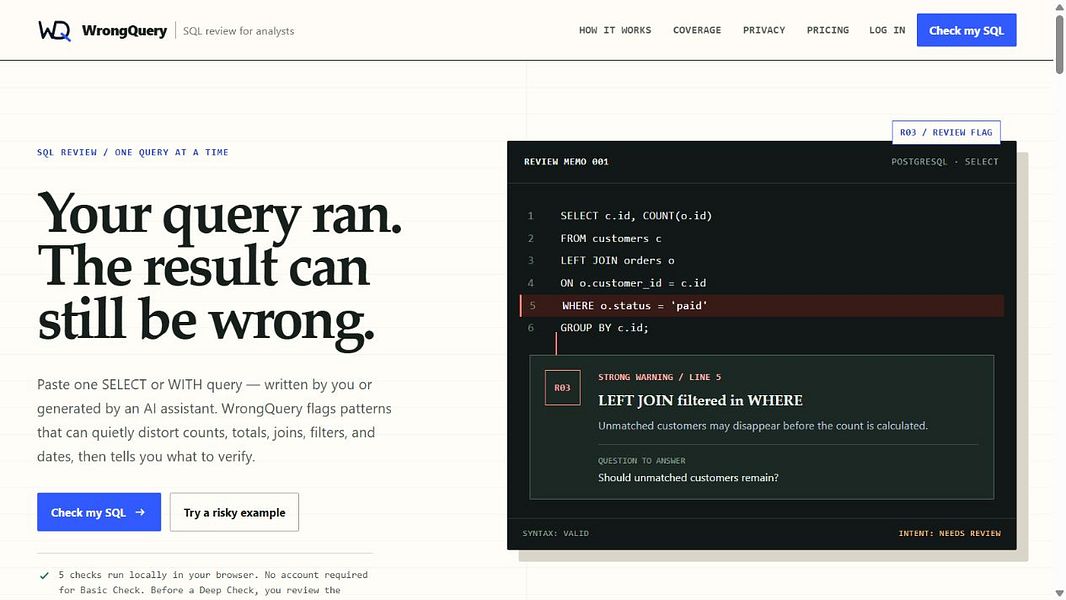Click the R03 / Review Flag badge
The width and height of the screenshot is (1066, 600).
point(946,132)
